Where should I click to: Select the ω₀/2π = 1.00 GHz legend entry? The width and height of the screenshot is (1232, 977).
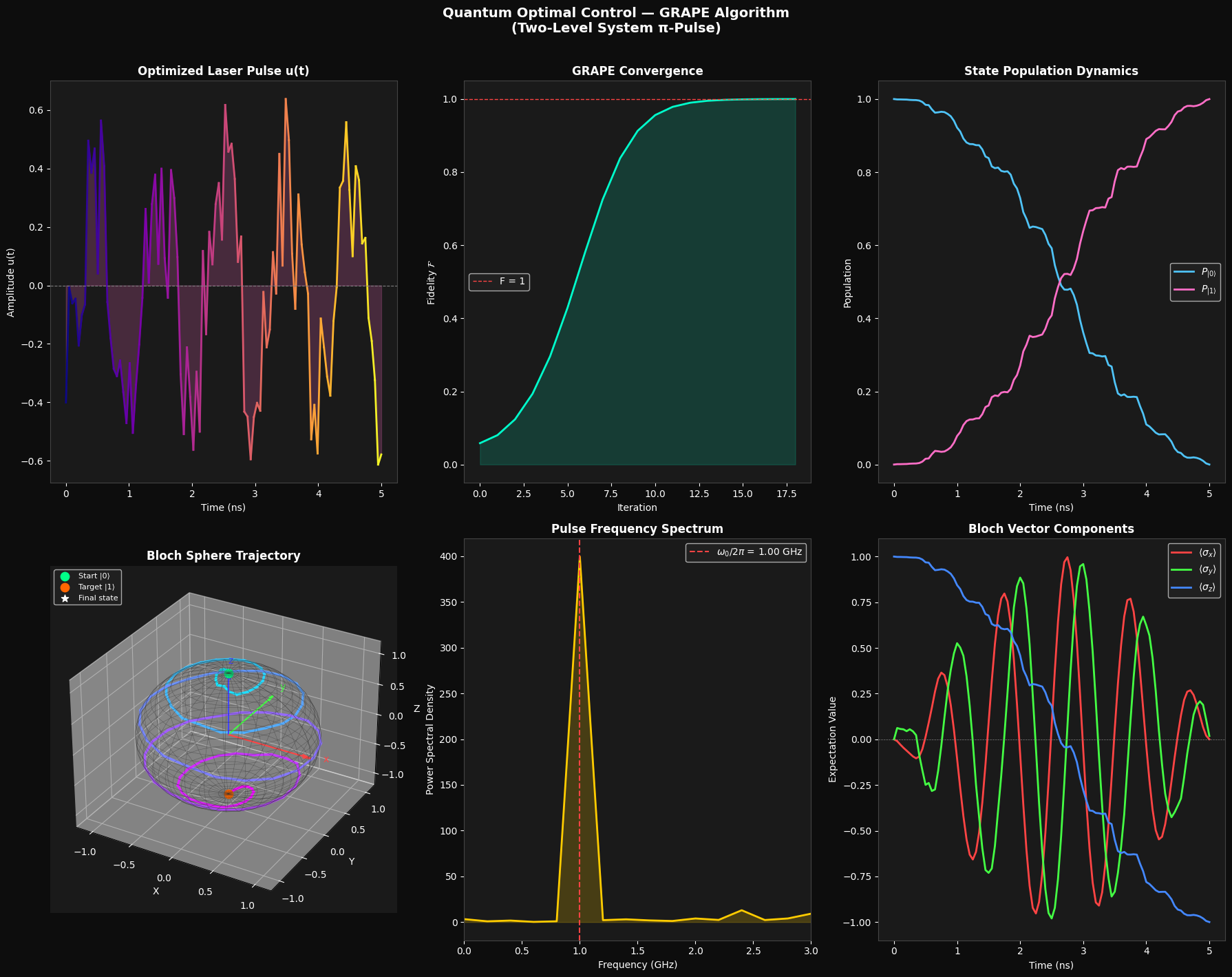[x=745, y=552]
